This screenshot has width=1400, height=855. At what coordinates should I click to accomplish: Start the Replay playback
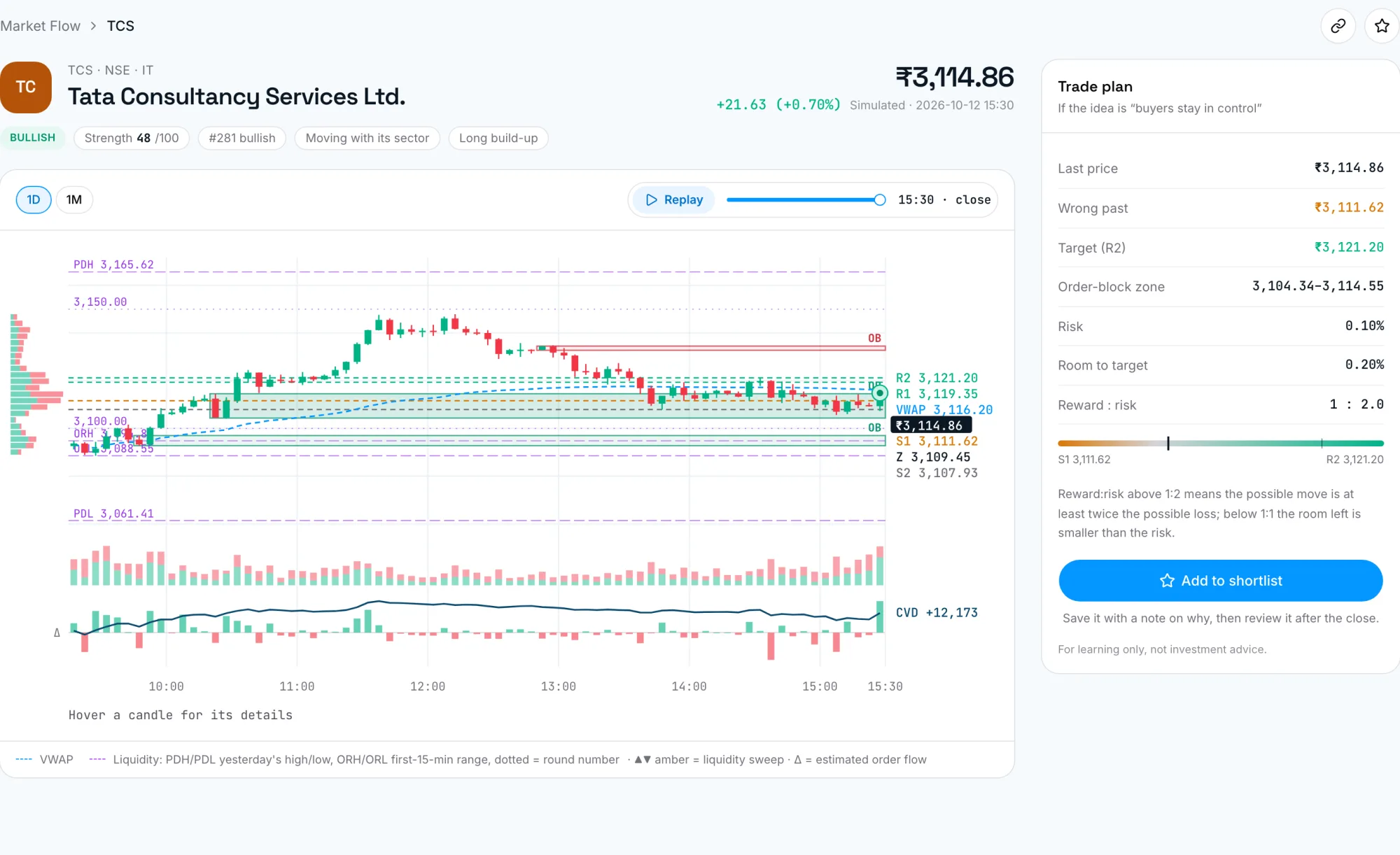673,200
